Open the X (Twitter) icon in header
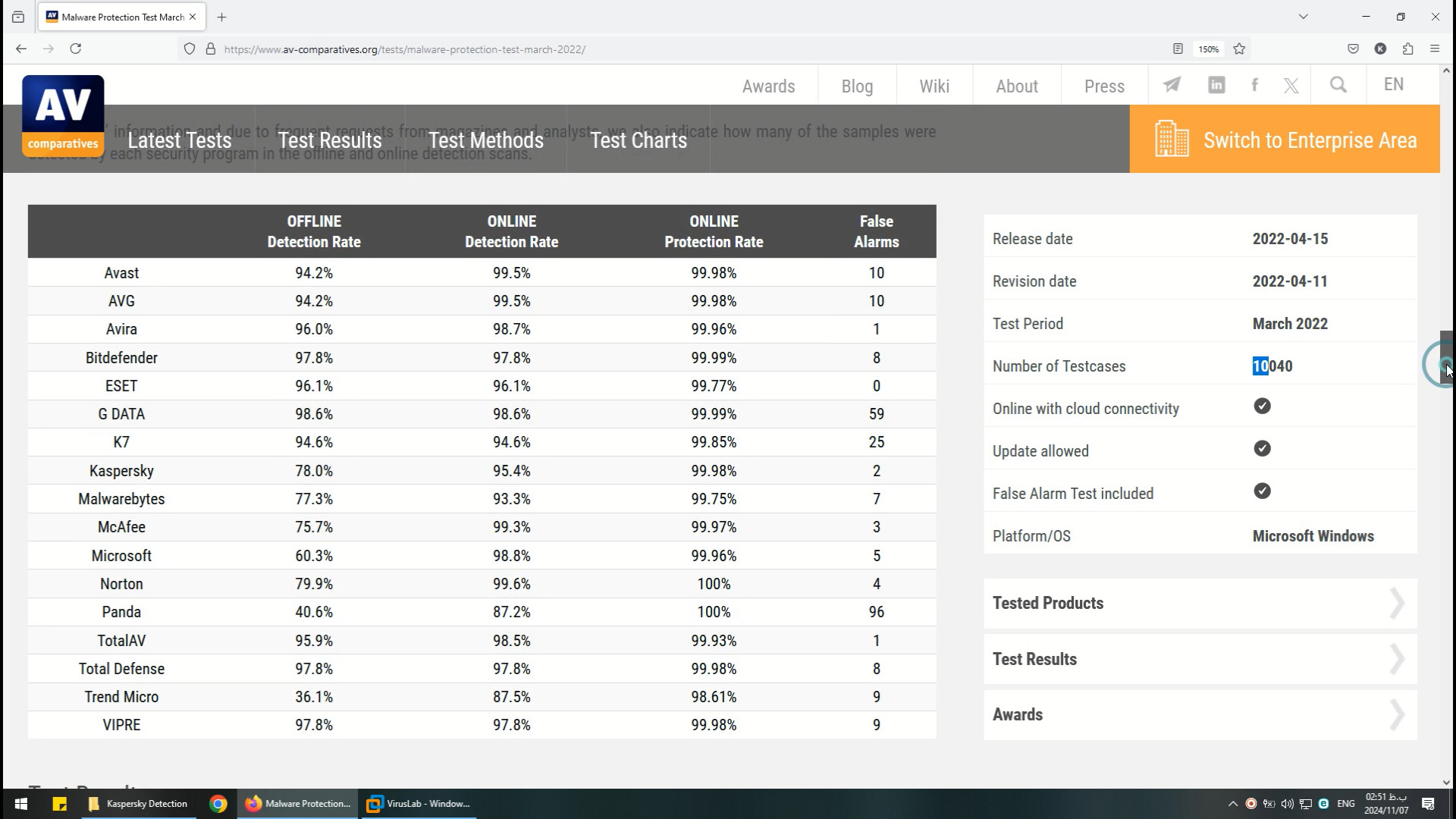Viewport: 1456px width, 819px height. coord(1291,85)
